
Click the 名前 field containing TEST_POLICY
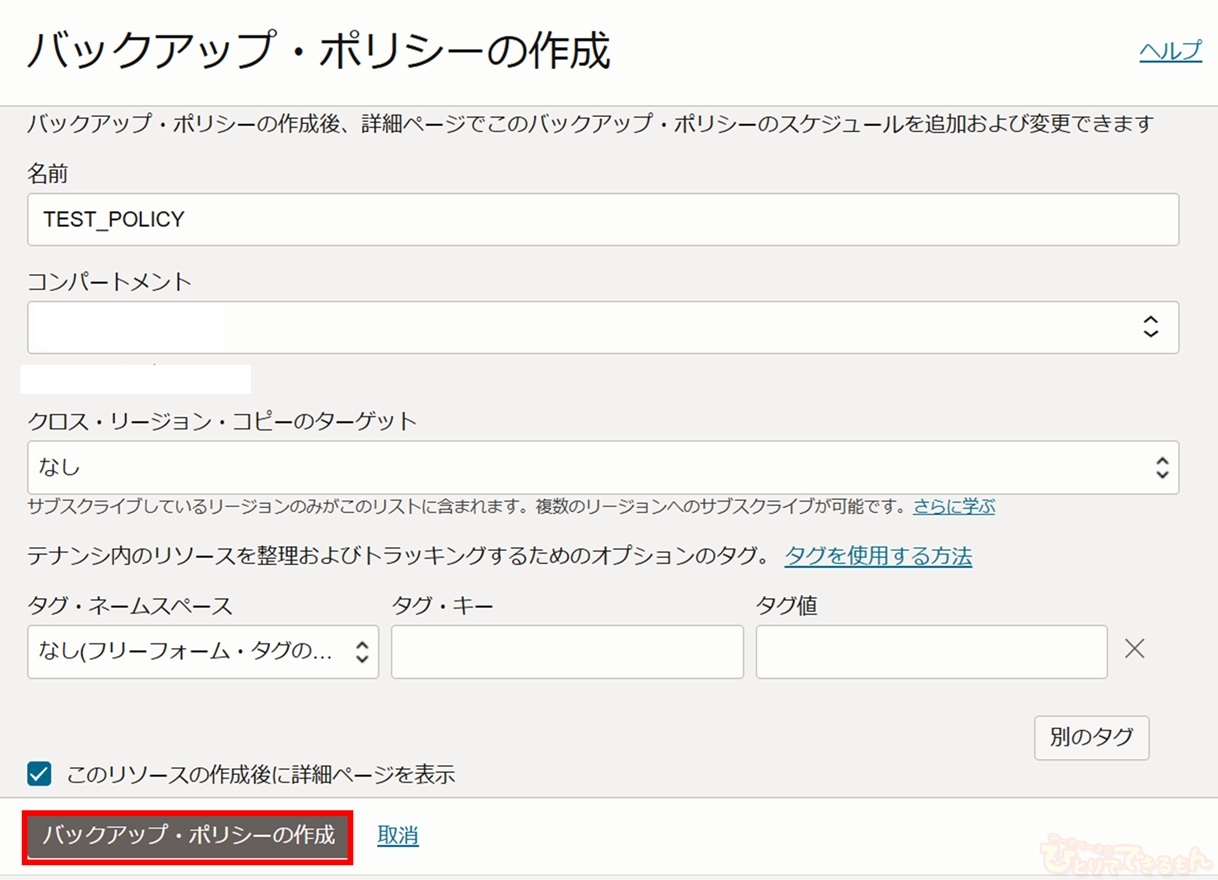[603, 219]
